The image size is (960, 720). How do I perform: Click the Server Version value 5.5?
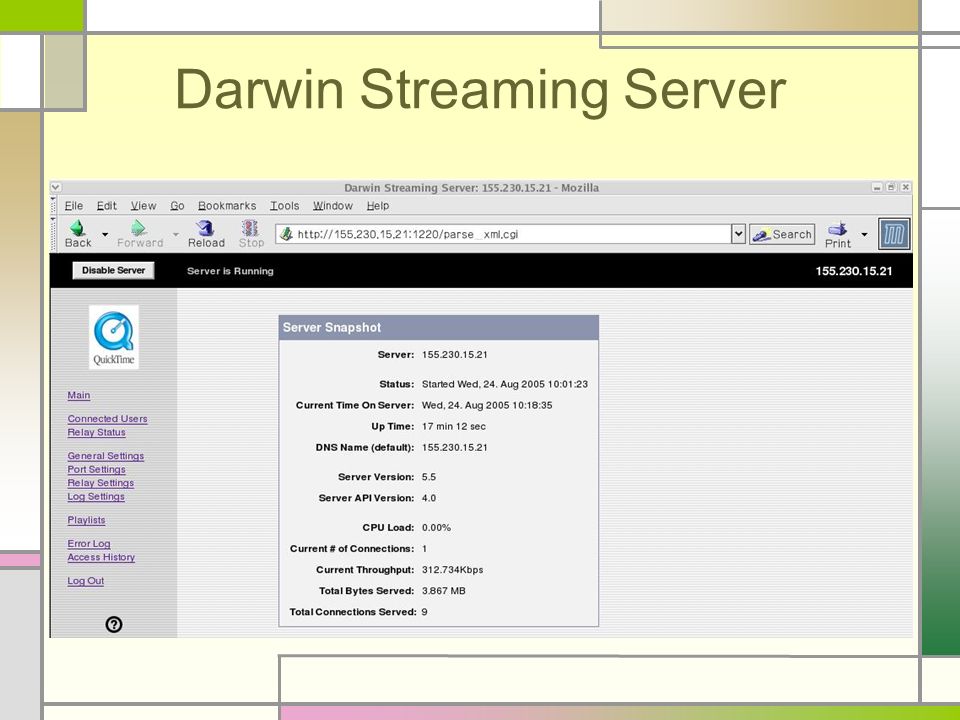pos(429,477)
